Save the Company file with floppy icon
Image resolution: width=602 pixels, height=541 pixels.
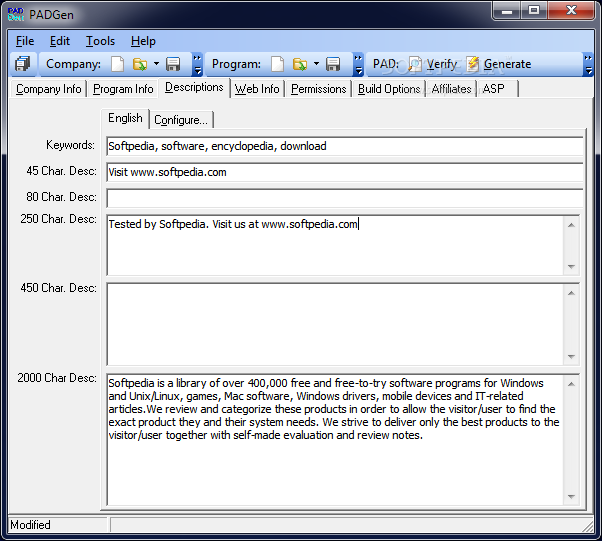point(173,64)
